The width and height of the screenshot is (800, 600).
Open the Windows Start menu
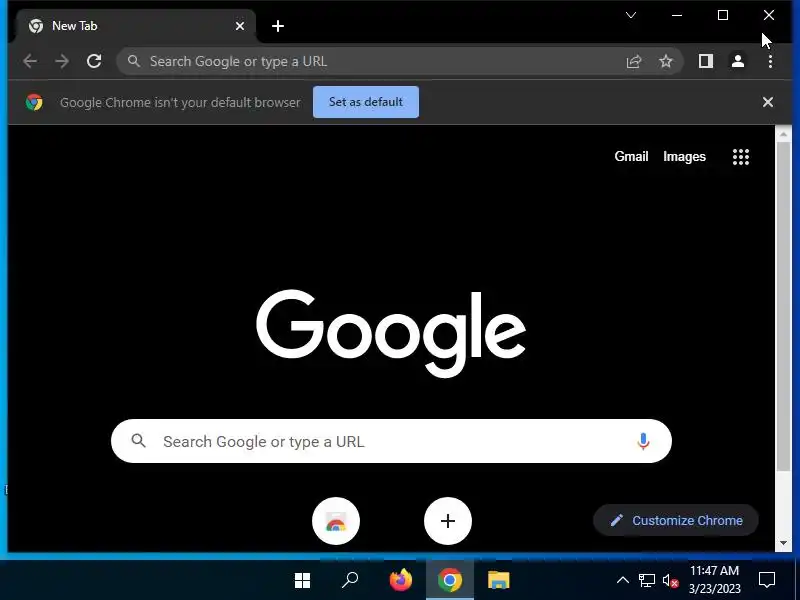tap(303, 580)
